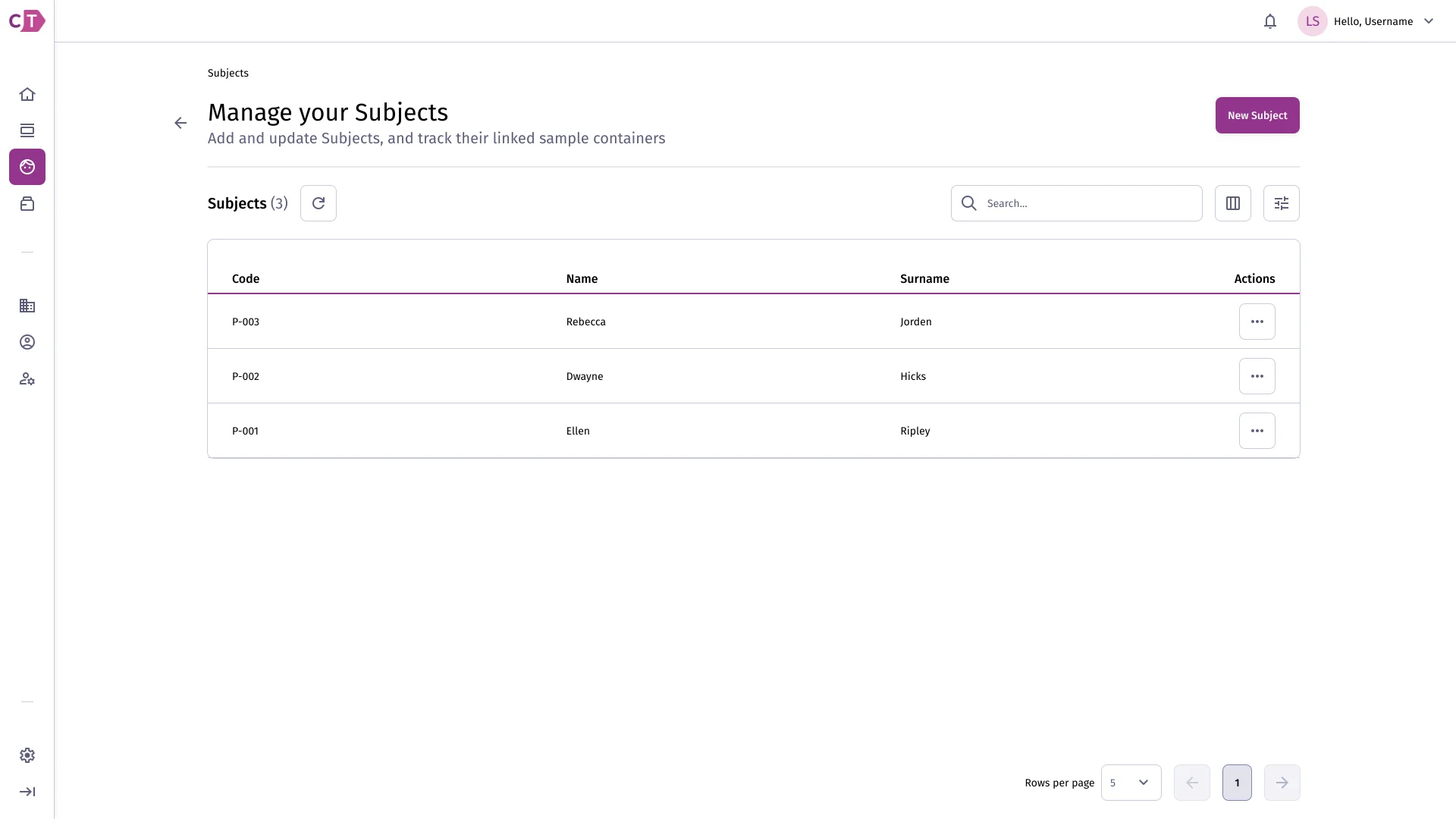Select the P-002 code cell
Image resolution: width=1456 pixels, height=819 pixels.
(246, 376)
